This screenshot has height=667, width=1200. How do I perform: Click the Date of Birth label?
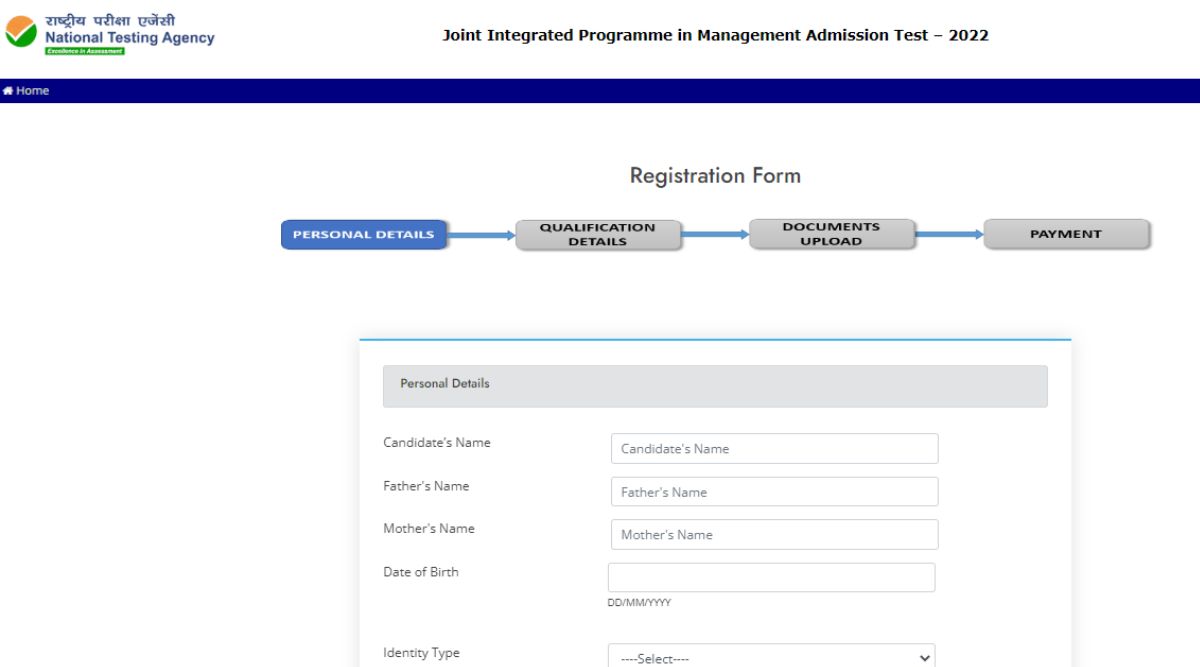(x=421, y=572)
